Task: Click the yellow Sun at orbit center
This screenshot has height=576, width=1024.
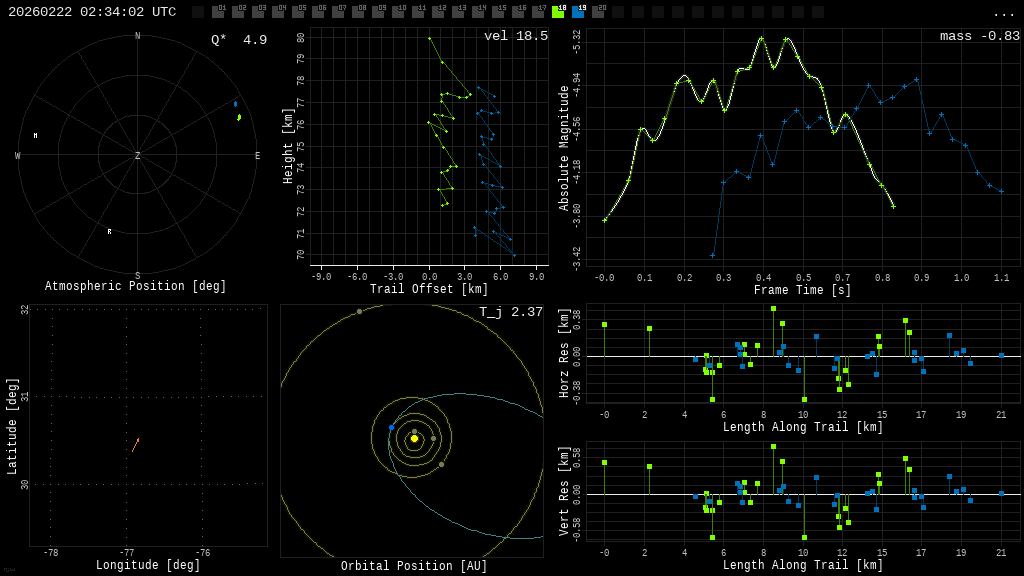Action: (x=414, y=438)
